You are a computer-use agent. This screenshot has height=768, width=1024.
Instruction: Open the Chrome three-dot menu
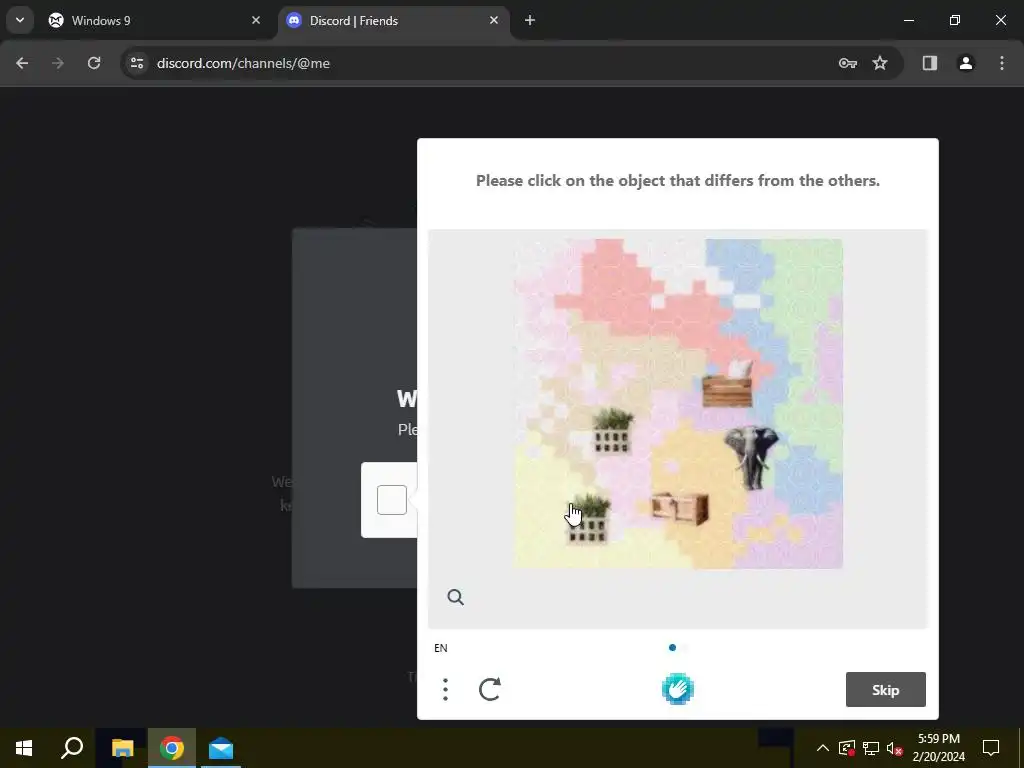click(x=1002, y=63)
